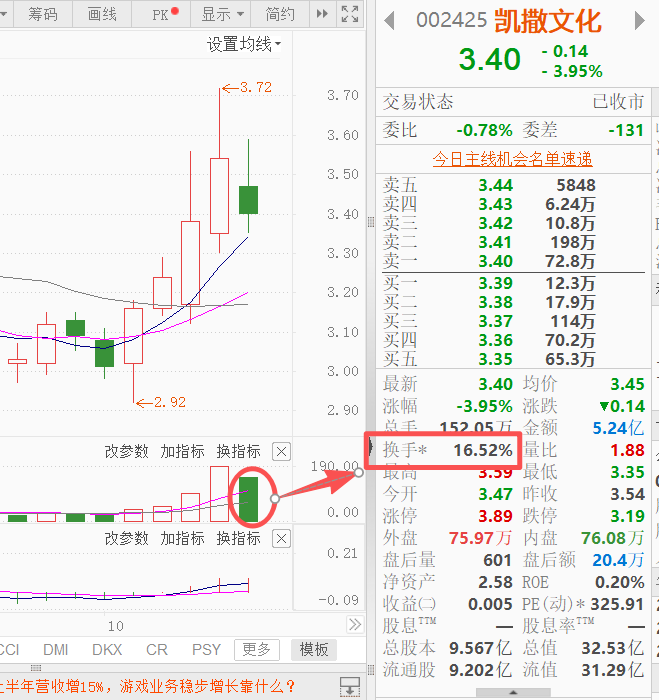The image size is (659, 700).
Task: Click the 内盘 76.08万 value
Action: click(613, 538)
